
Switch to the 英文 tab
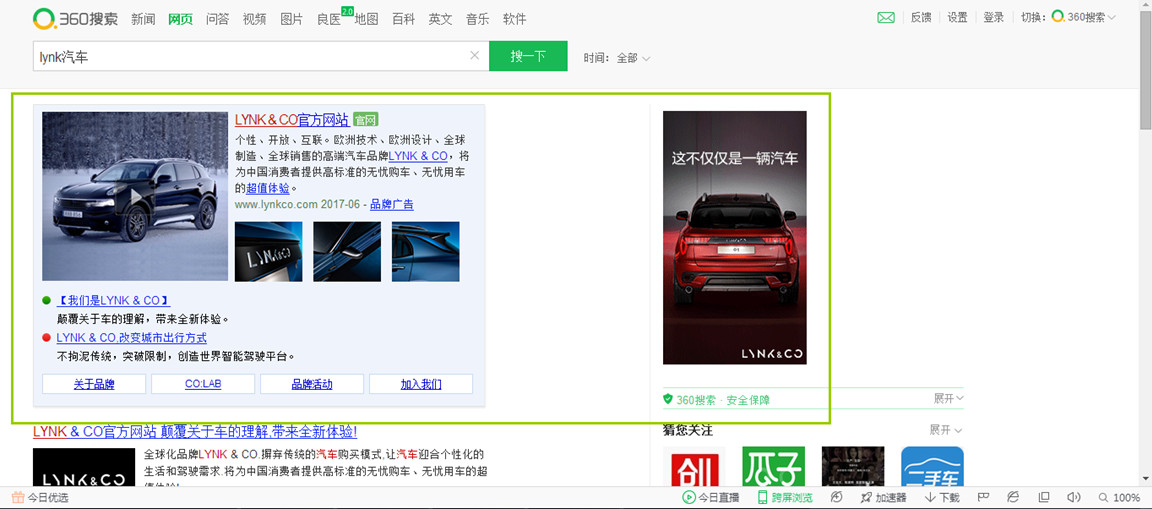click(440, 19)
